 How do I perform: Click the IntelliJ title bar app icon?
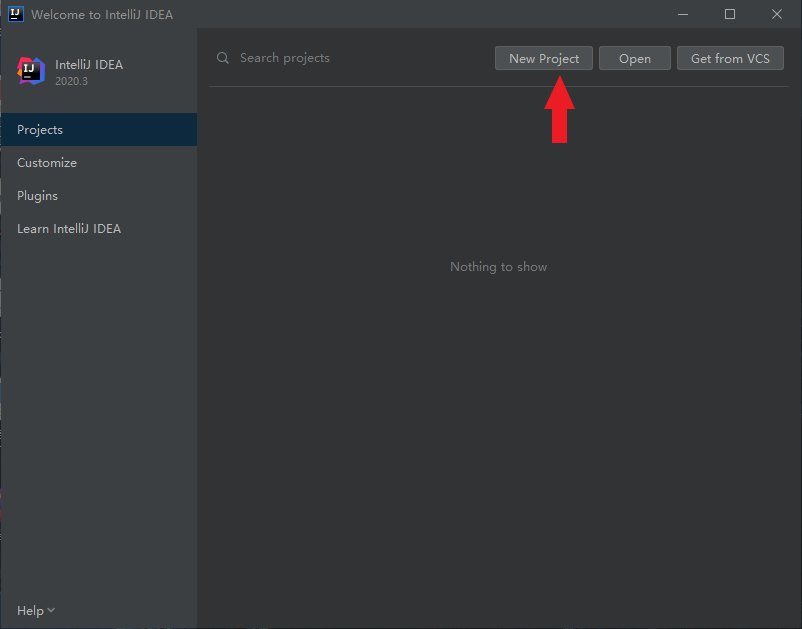coord(16,14)
